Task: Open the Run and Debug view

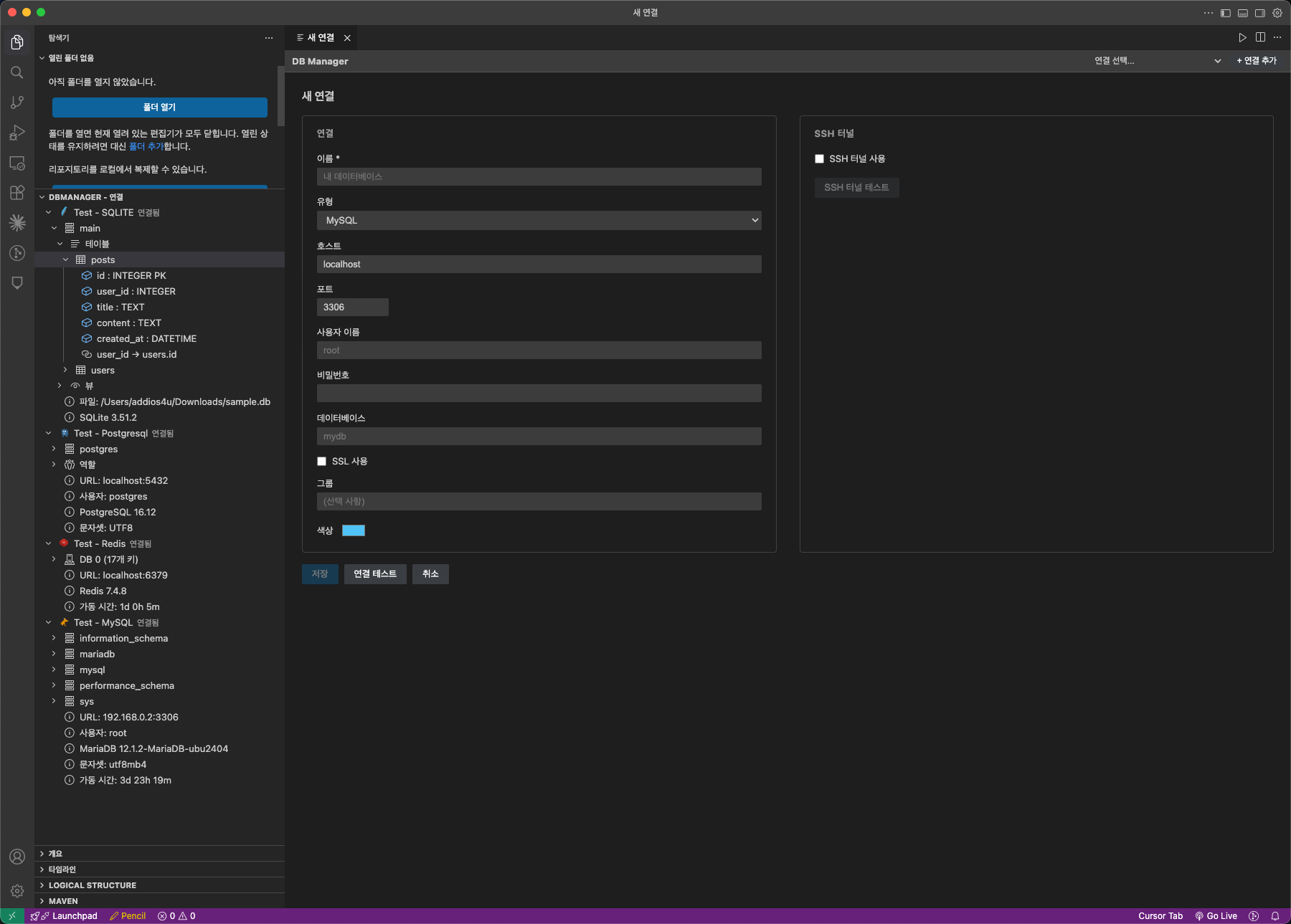Action: tap(16, 132)
